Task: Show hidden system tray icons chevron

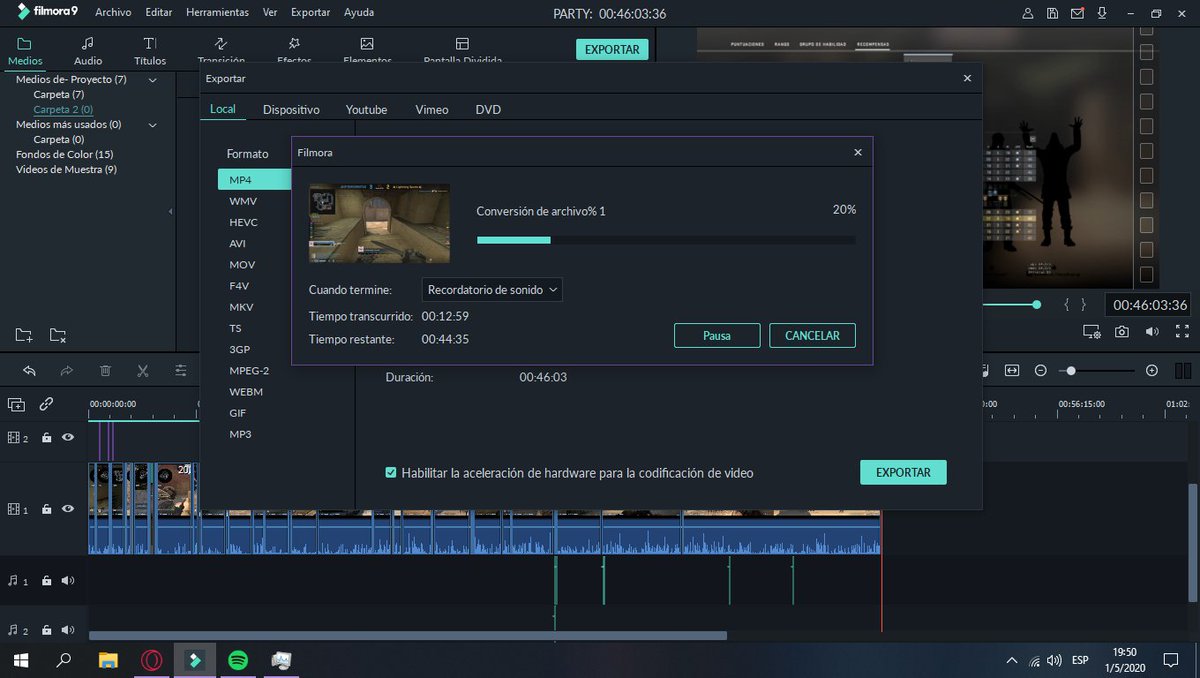Action: coord(1012,660)
